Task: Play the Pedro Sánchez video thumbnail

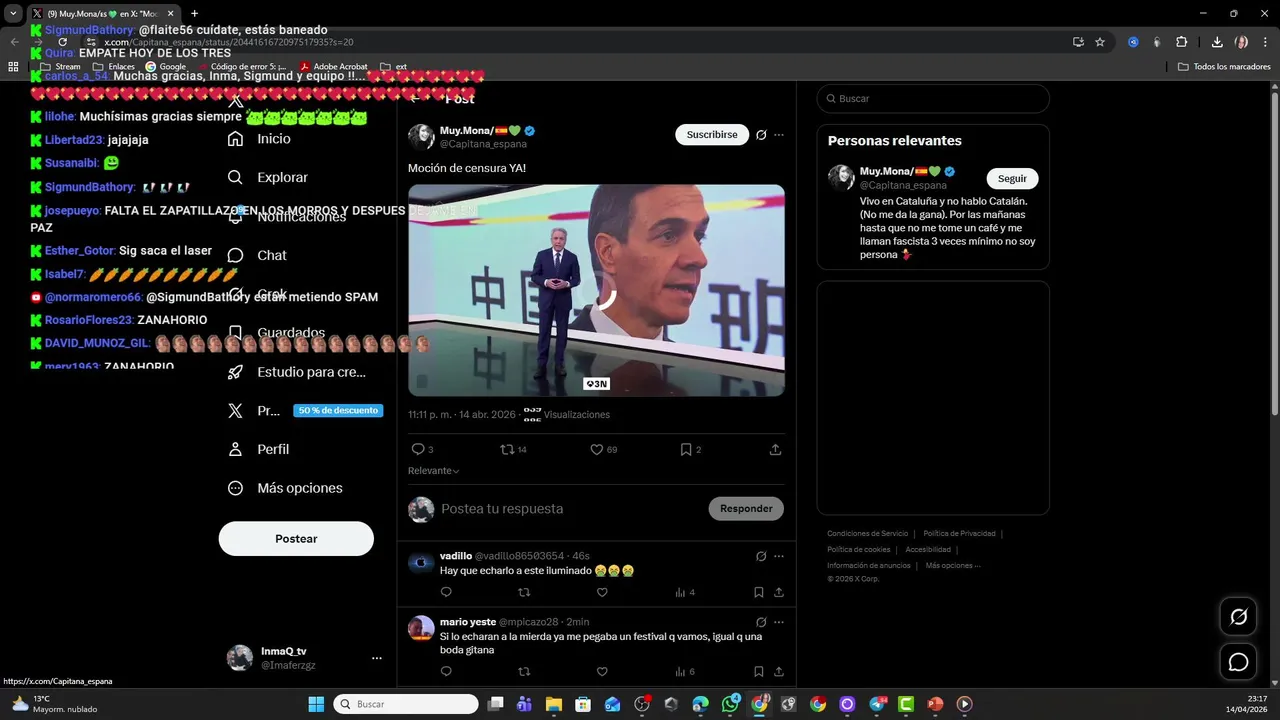Action: click(596, 290)
